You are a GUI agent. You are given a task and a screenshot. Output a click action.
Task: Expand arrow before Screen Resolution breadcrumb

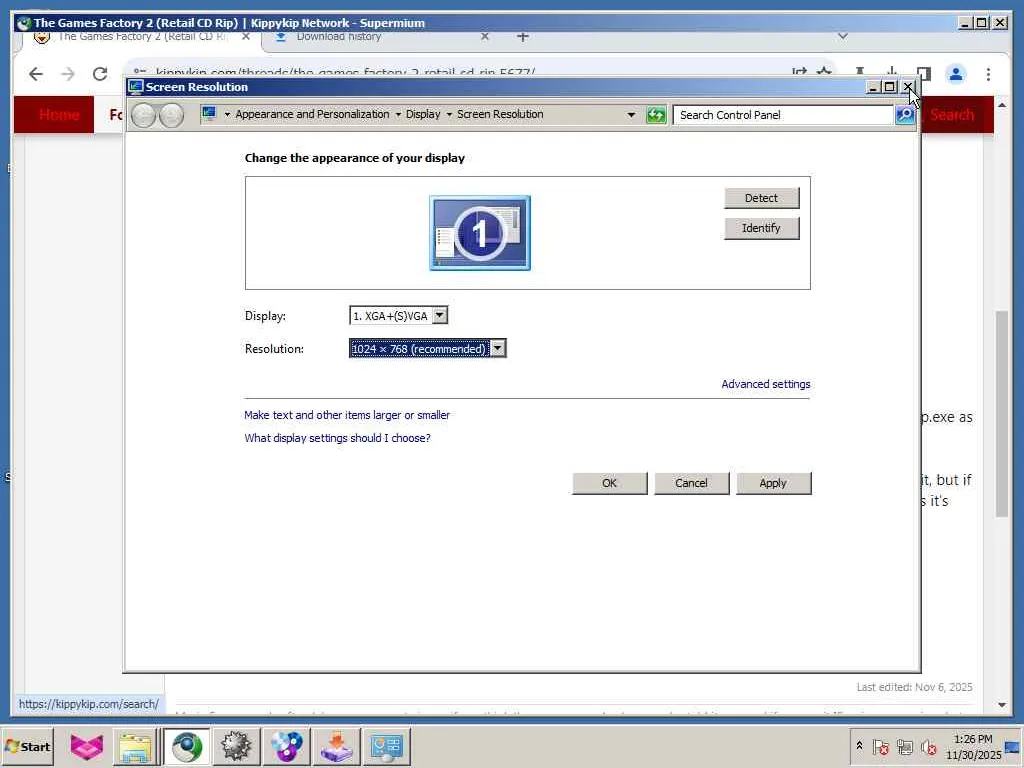(449, 114)
